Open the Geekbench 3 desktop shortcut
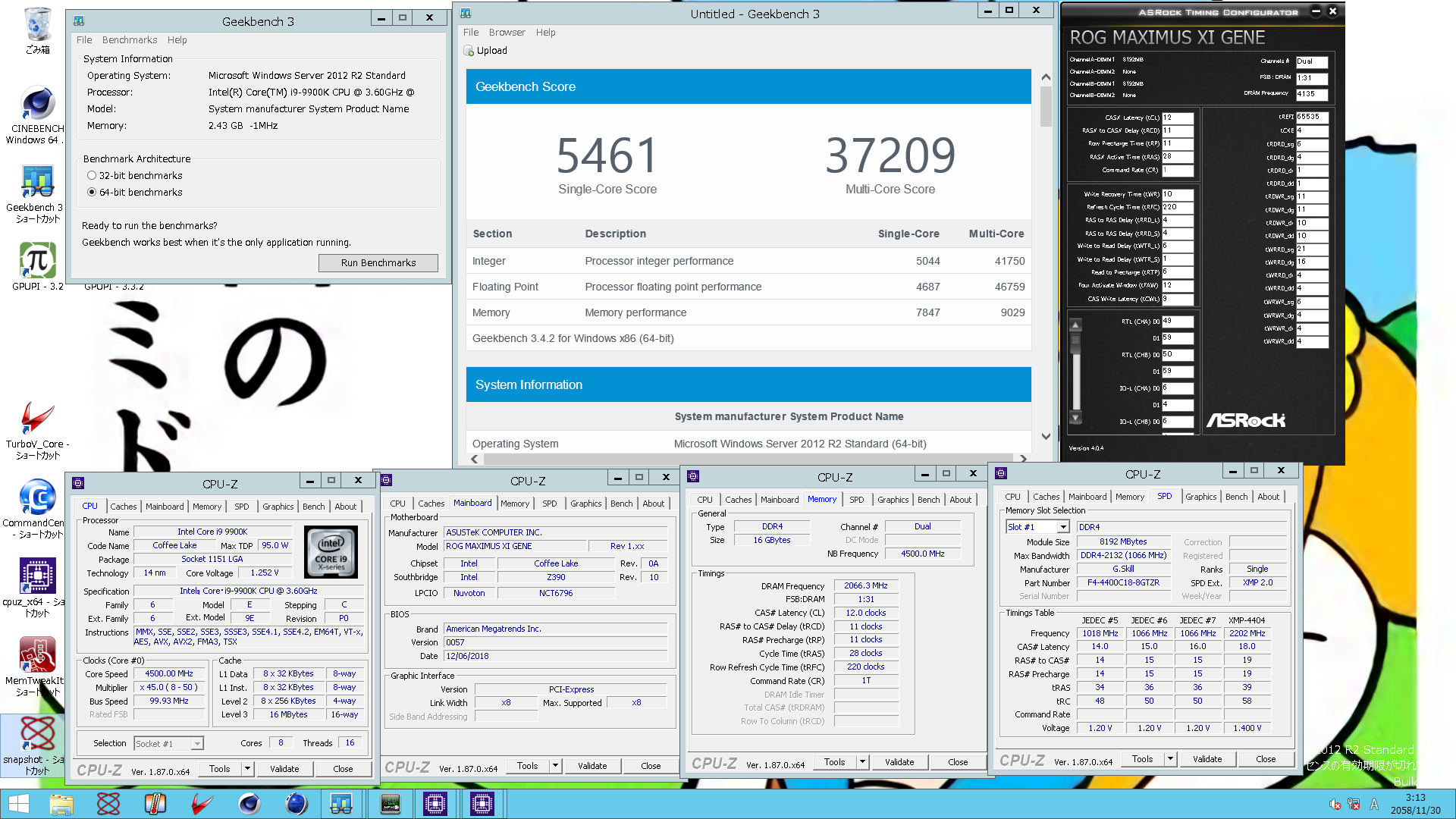This screenshot has height=819, width=1456. [x=37, y=193]
